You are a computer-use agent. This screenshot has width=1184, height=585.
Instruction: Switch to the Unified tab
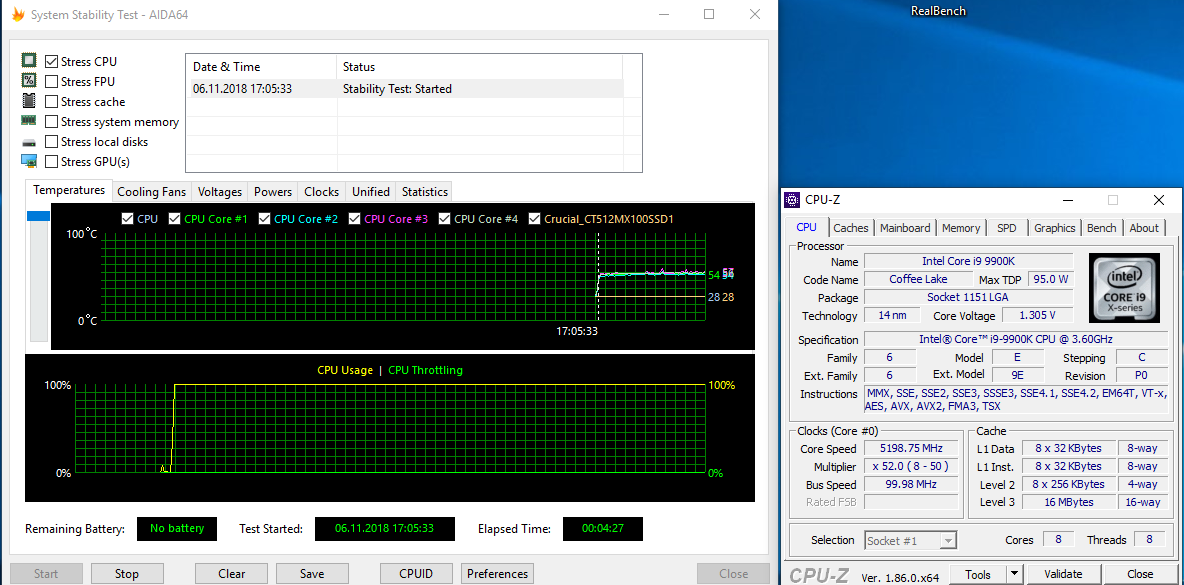(x=371, y=192)
